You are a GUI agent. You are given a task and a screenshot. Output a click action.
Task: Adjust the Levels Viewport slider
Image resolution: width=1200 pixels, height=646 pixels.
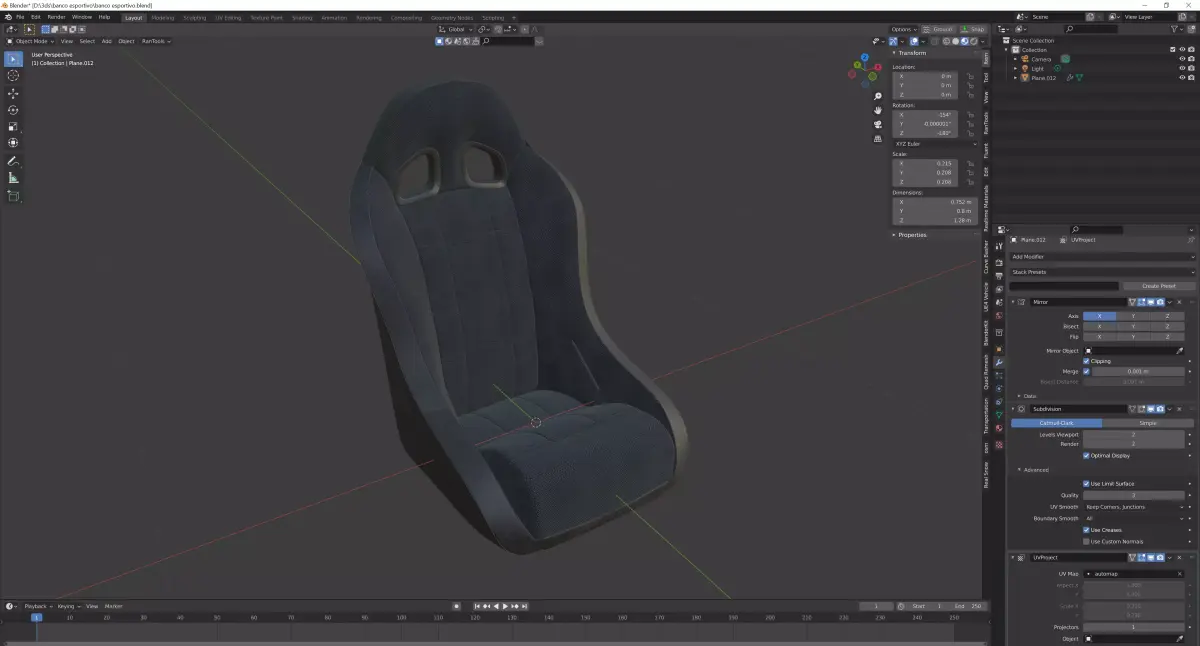1134,434
